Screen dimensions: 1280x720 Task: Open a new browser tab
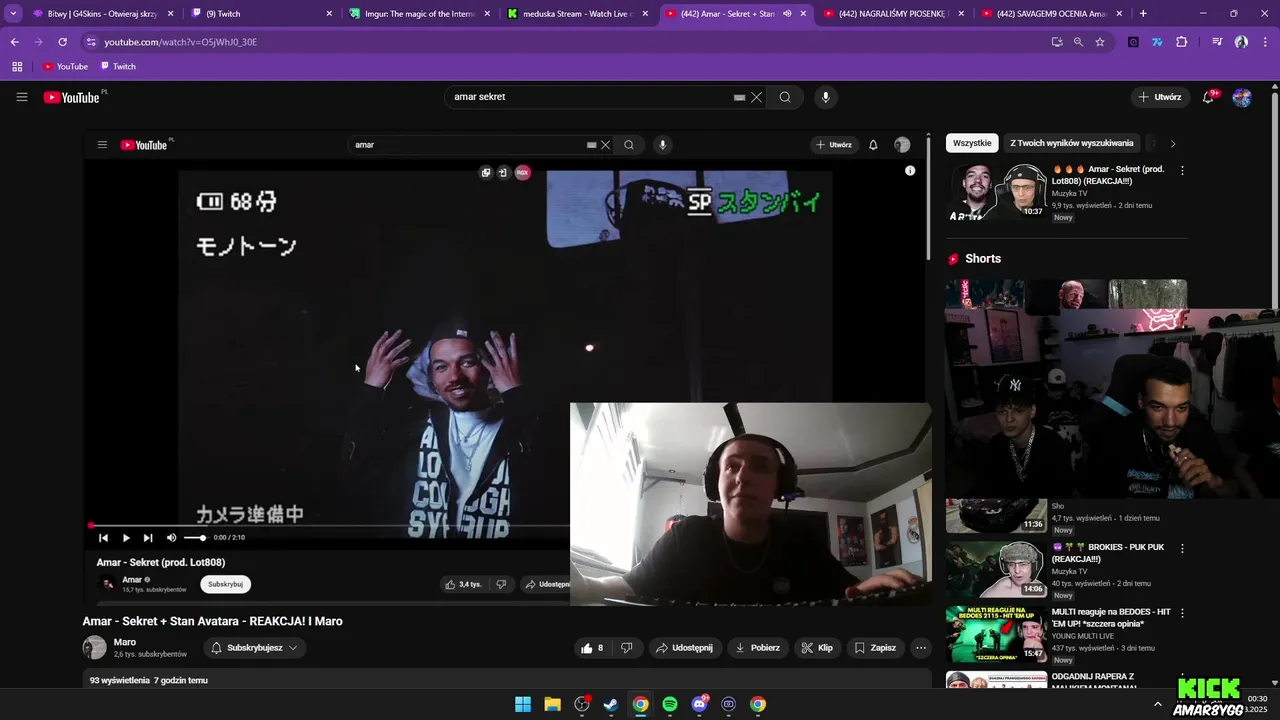[1143, 14]
